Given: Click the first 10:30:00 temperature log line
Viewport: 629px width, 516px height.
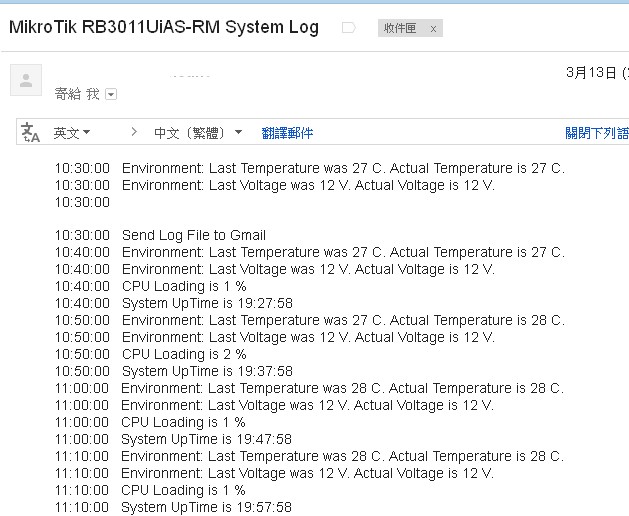Looking at the screenshot, I should coord(310,168).
